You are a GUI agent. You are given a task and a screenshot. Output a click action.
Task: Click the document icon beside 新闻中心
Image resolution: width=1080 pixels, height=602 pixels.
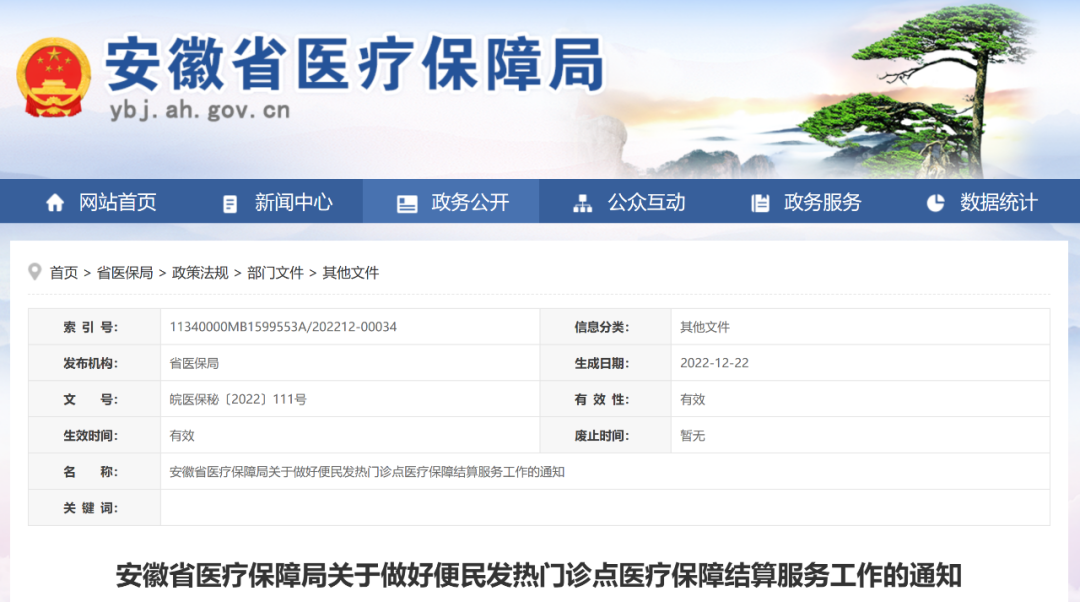coord(230,203)
